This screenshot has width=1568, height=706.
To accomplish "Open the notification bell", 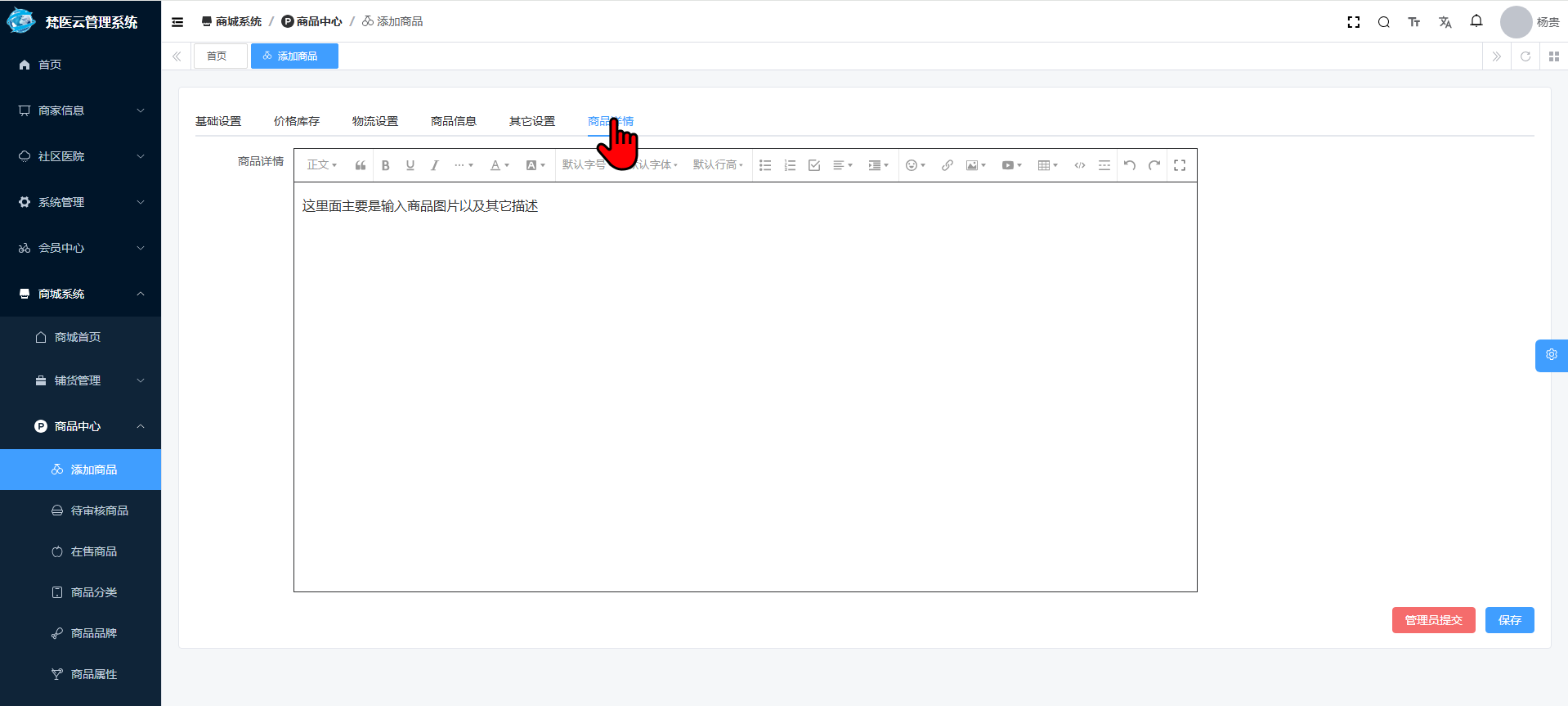I will [1476, 21].
